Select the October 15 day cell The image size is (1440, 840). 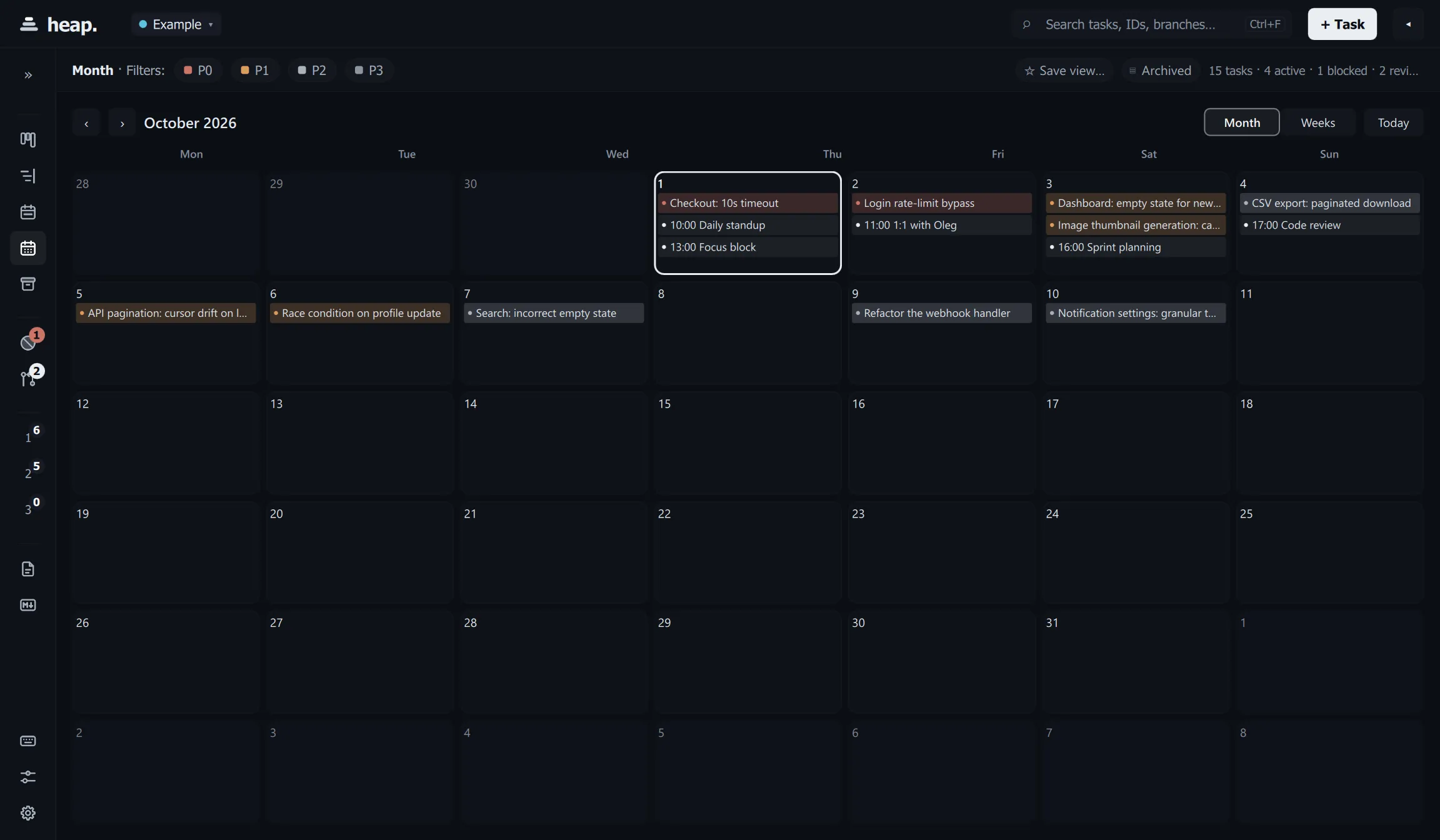pyautogui.click(x=747, y=442)
